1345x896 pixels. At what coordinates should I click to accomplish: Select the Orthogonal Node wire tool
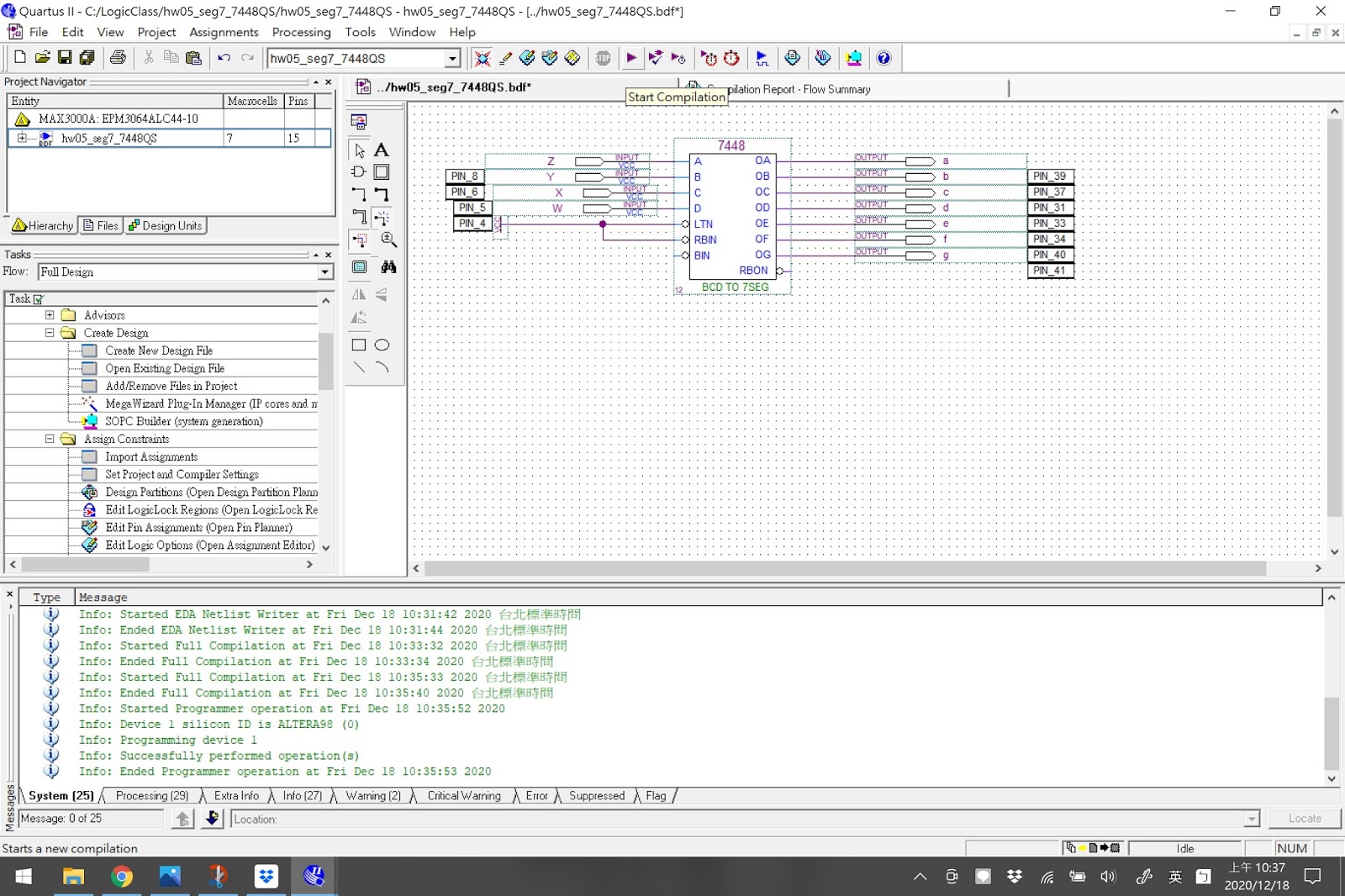[359, 194]
